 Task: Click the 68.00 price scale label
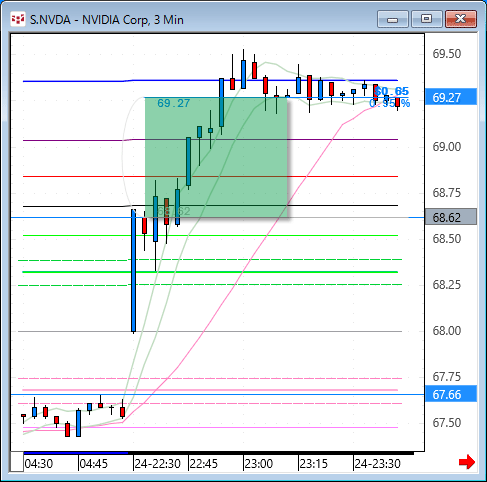click(447, 330)
